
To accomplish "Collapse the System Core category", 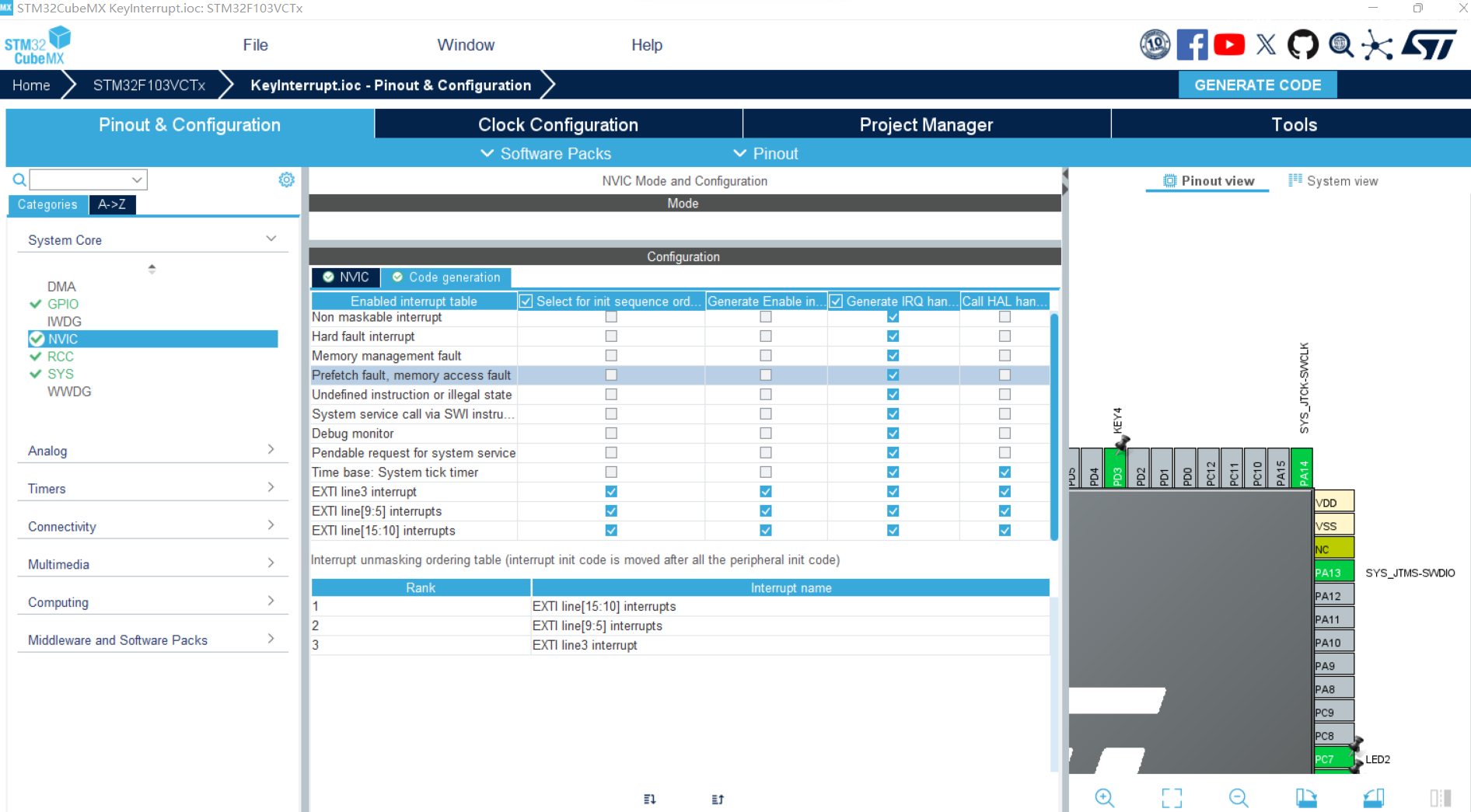I will (271, 238).
